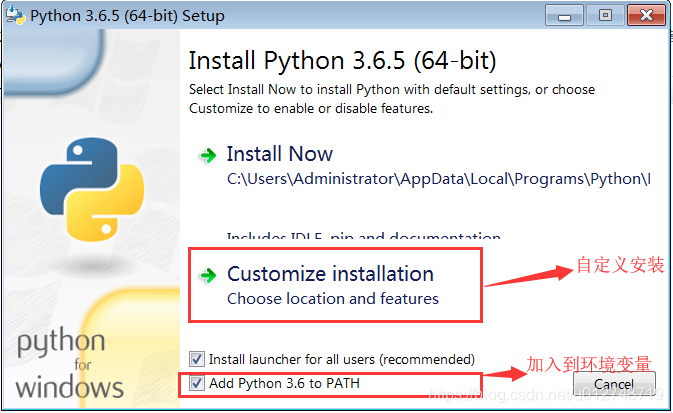673x413 pixels.
Task: Click 'Choose location and features' text
Action: pos(333,298)
